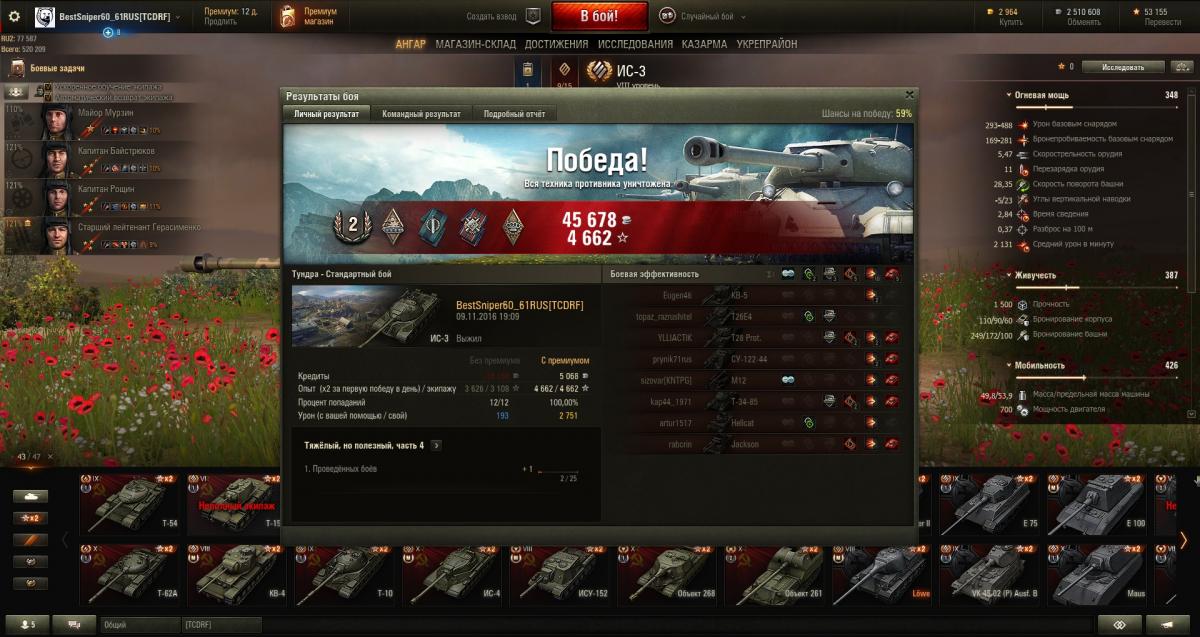The image size is (1200, 637).
Task: Toggle the tank-type carousel filter button
Action: pos(32,496)
